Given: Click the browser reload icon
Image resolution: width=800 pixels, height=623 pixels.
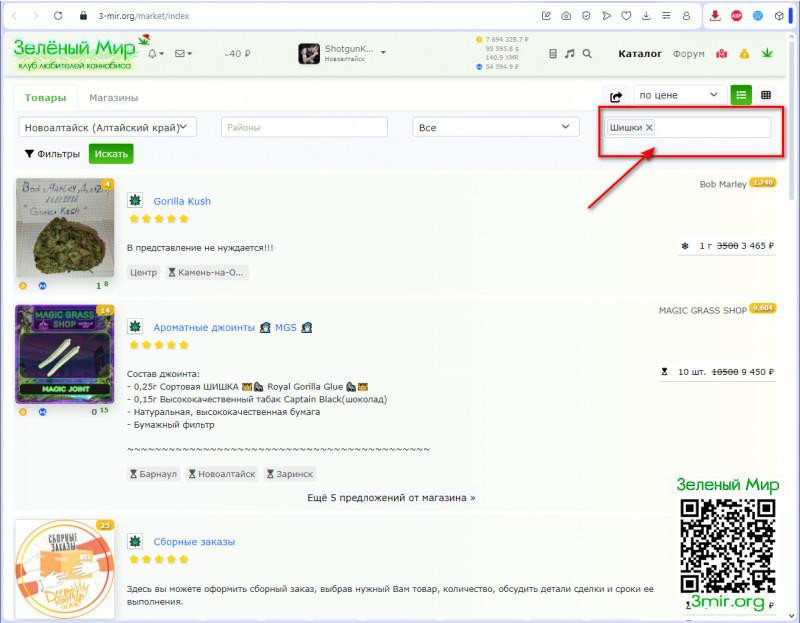Looking at the screenshot, I should coord(58,16).
